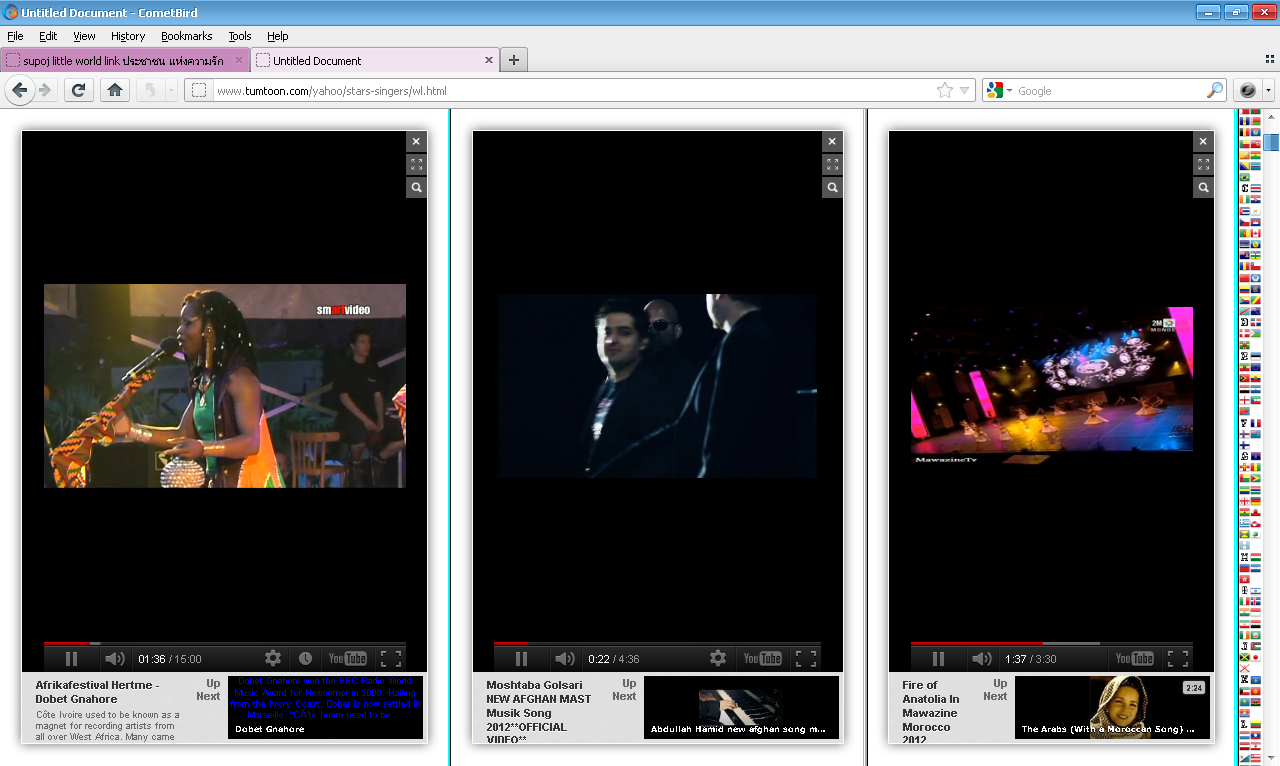Expand the Fire of Anatolia video panel

point(1204,164)
